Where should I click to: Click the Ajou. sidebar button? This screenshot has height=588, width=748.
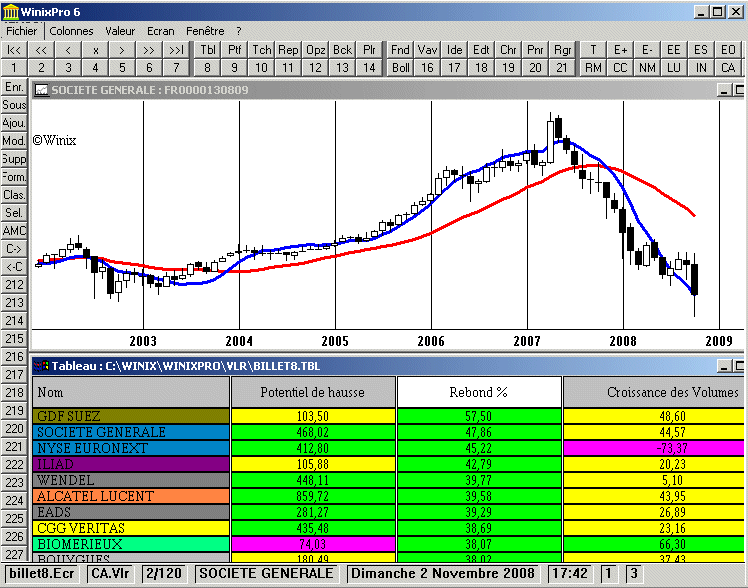point(14,123)
